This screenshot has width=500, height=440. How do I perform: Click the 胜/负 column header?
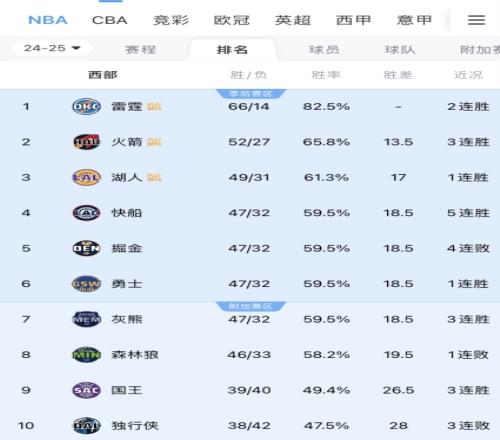[x=248, y=75]
